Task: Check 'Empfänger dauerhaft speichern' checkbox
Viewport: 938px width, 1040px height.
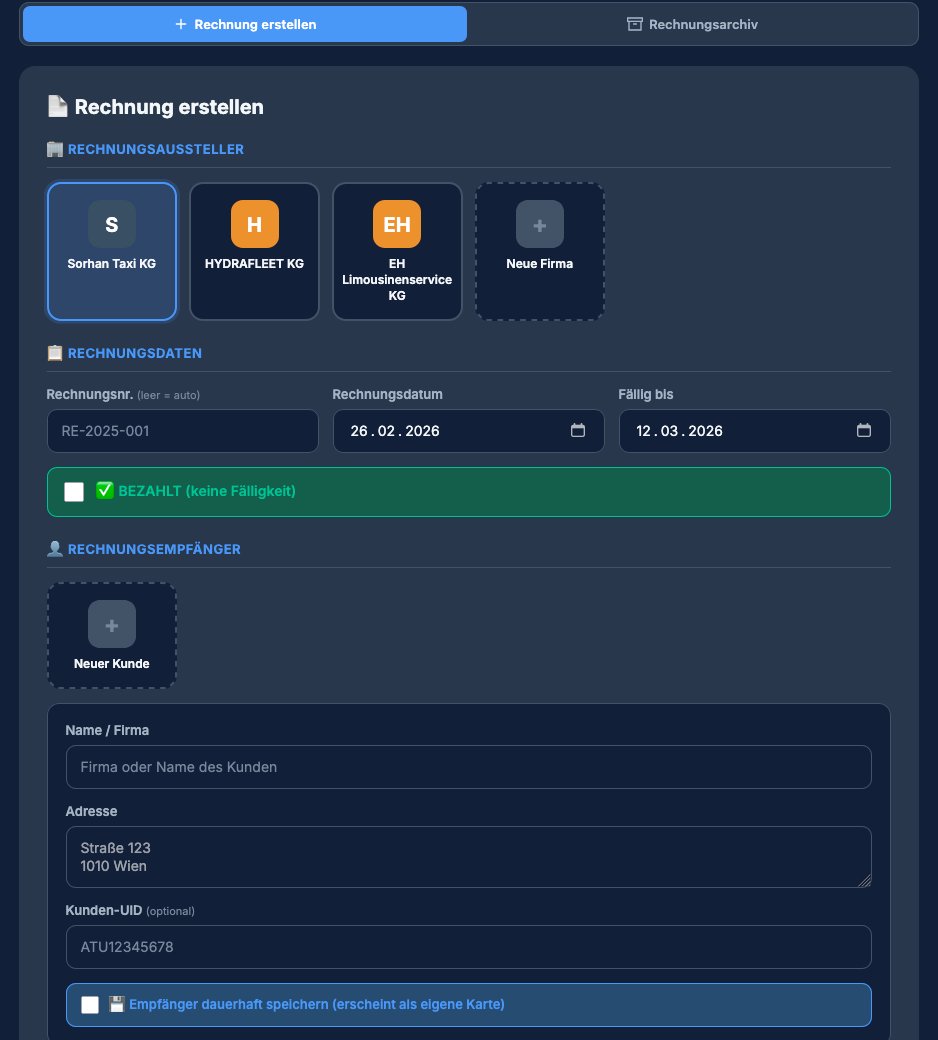Action: [x=90, y=1005]
